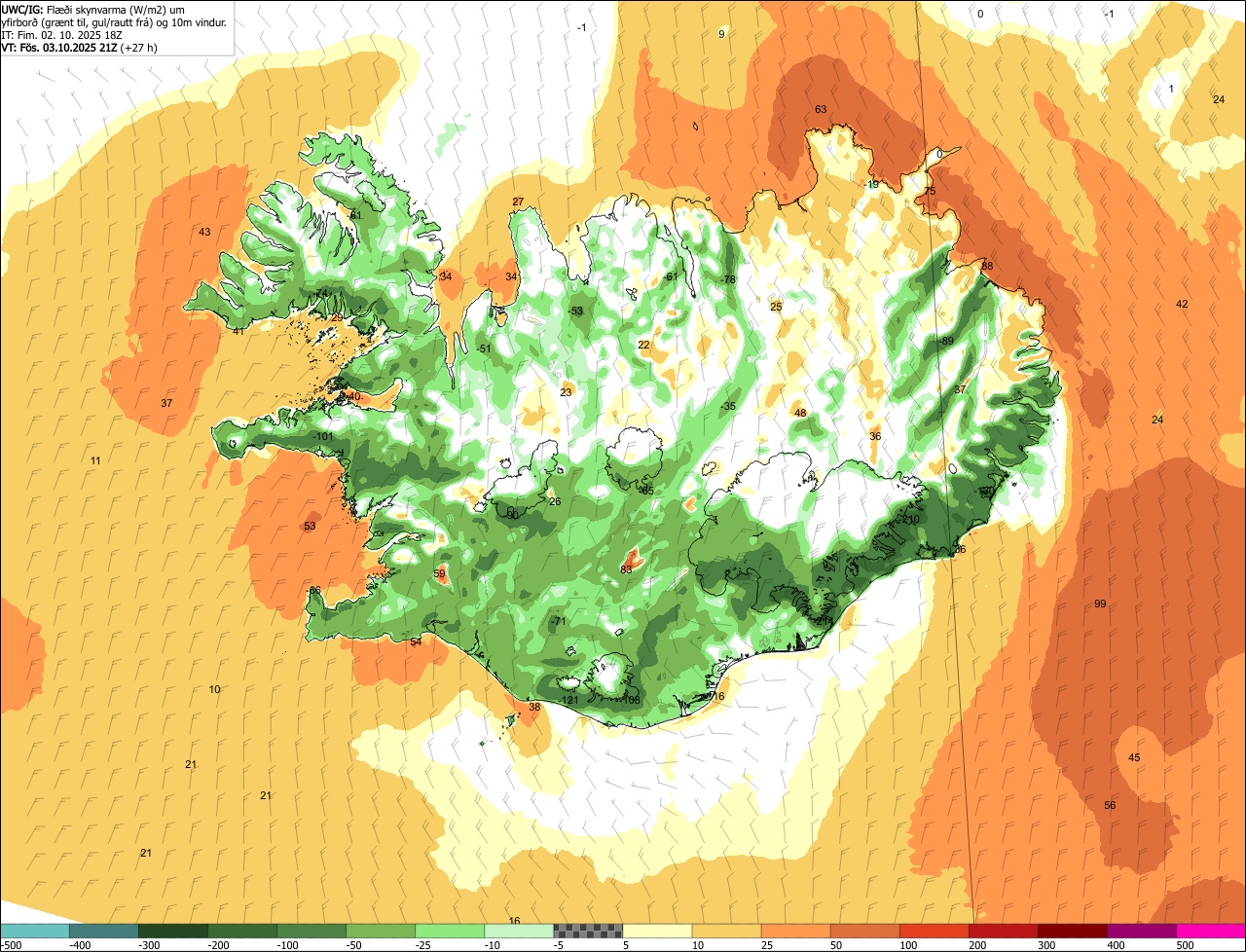Click the map value 38 off the south coast

[x=533, y=708]
